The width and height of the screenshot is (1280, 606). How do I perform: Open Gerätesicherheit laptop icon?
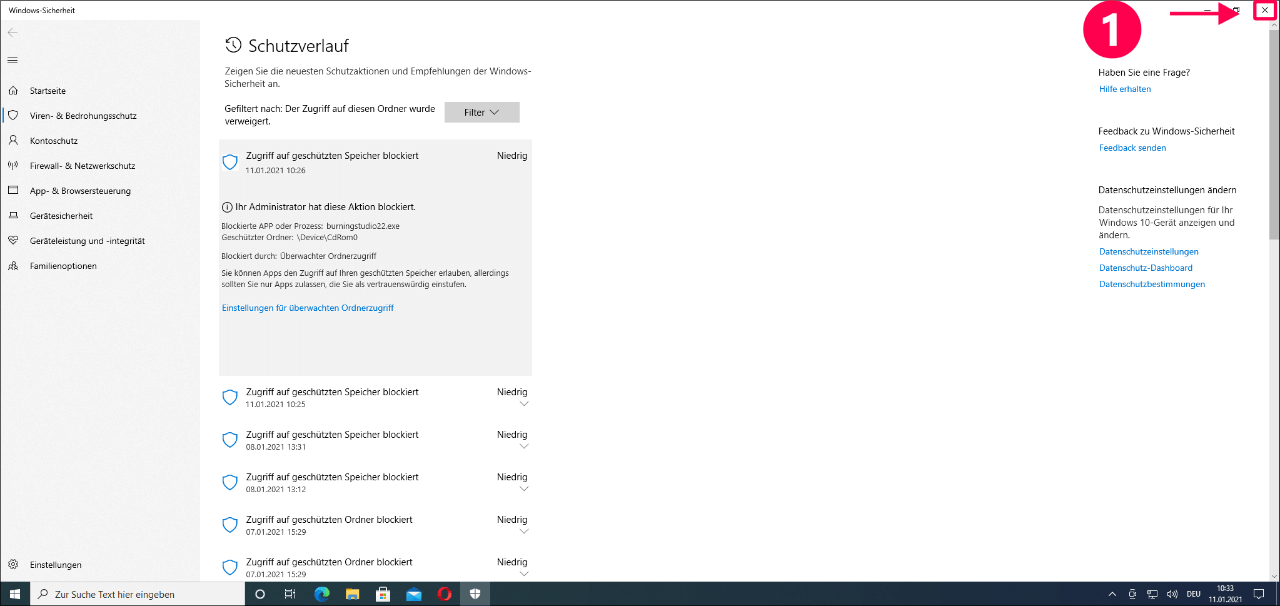(x=13, y=216)
